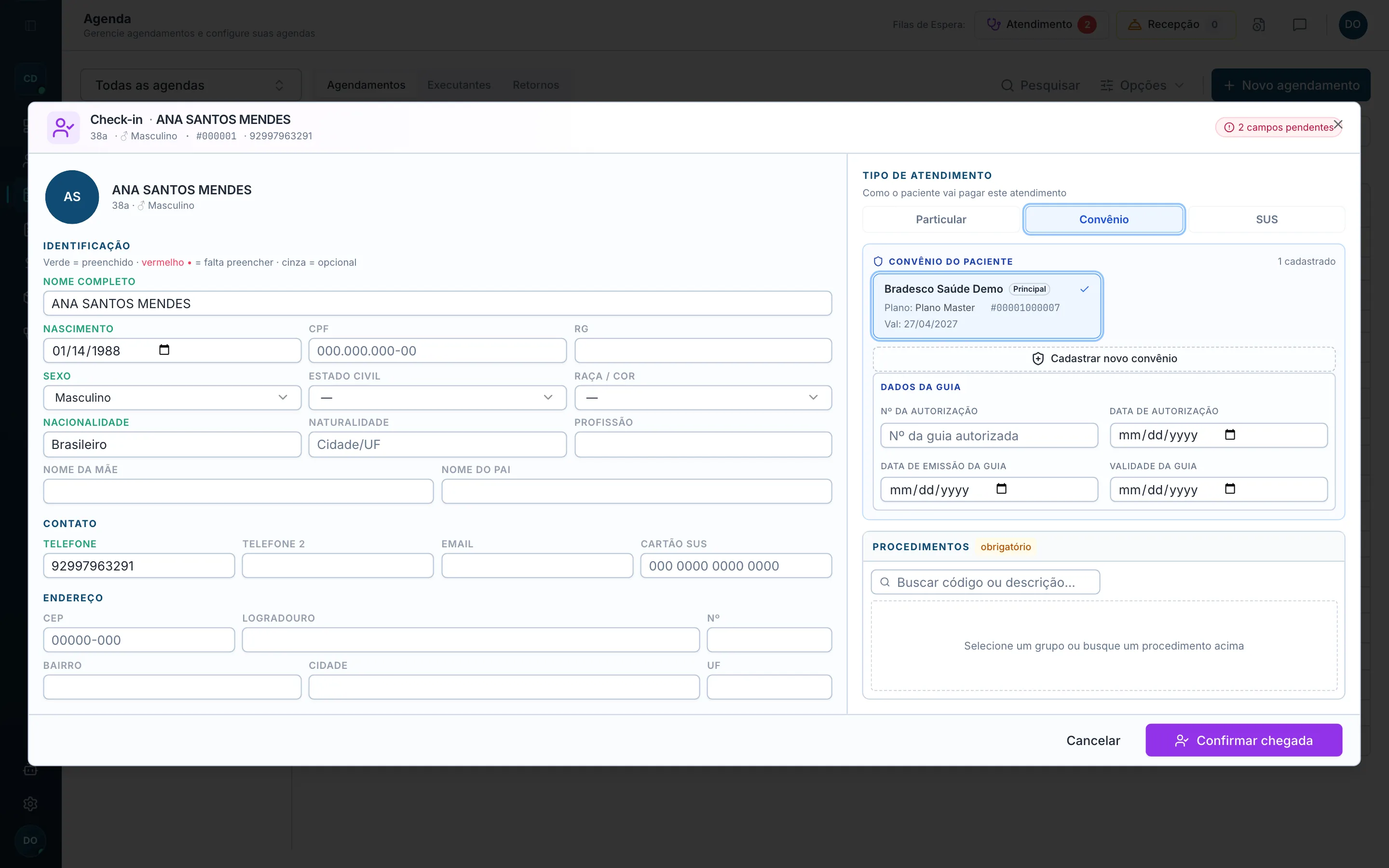Image resolution: width=1389 pixels, height=868 pixels.
Task: Click the CD workspace badge in sidebar
Action: [x=30, y=79]
